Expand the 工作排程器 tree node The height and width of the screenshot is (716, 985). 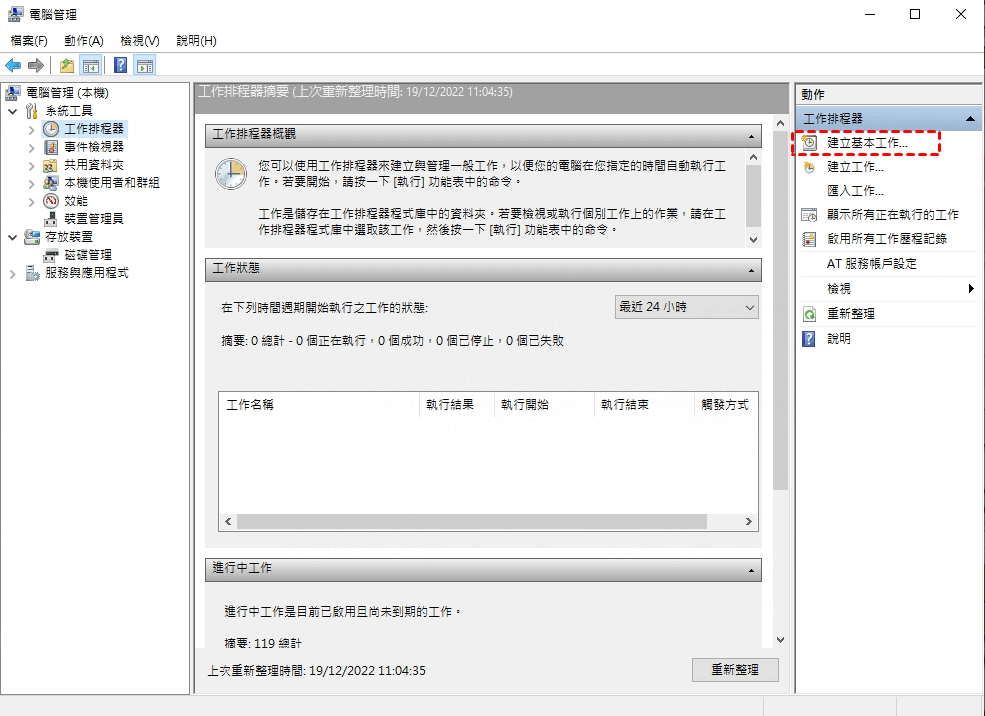click(x=31, y=129)
